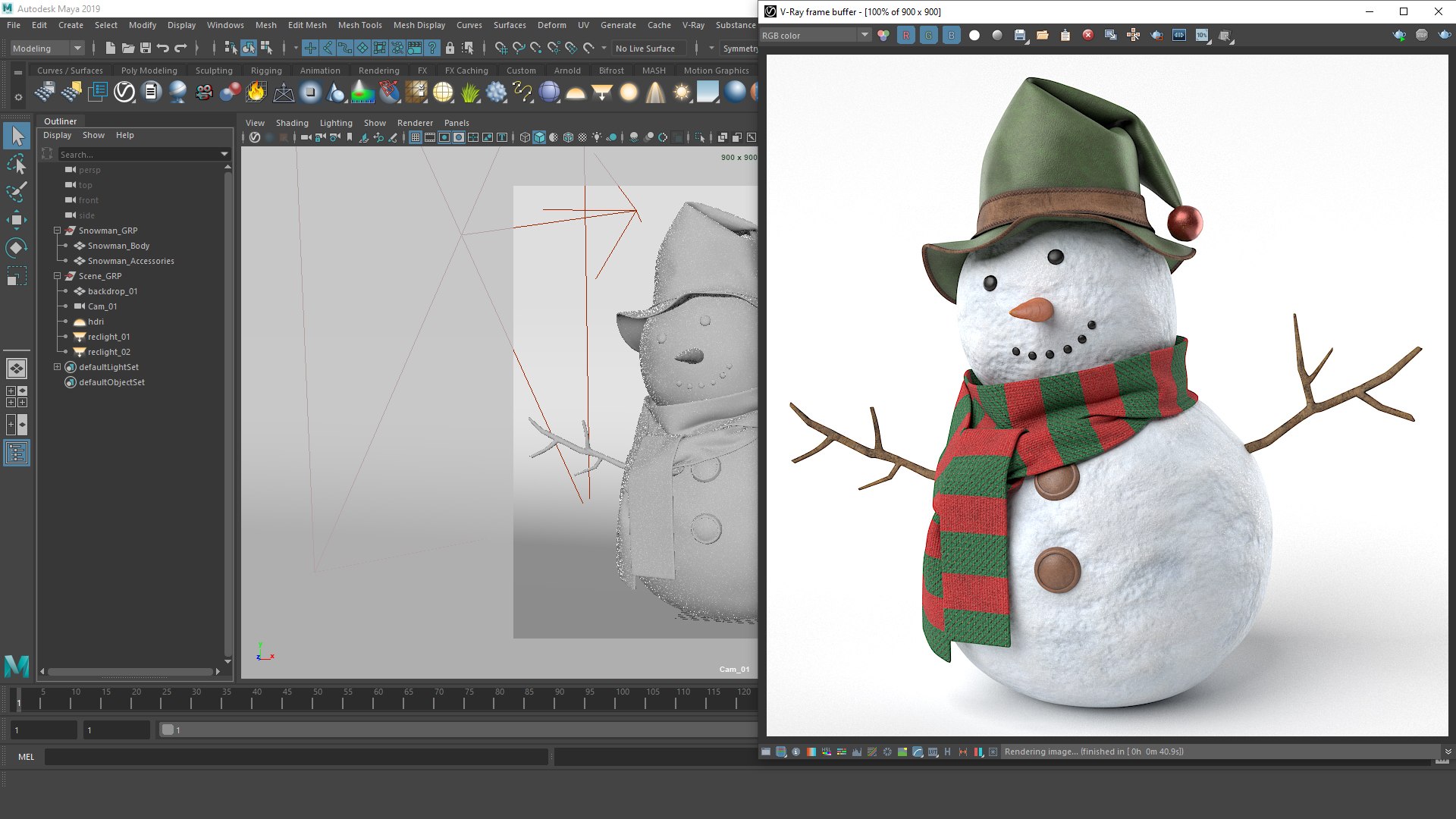Clear the image with red X icon
Screen dimensions: 1456x819
(1088, 35)
